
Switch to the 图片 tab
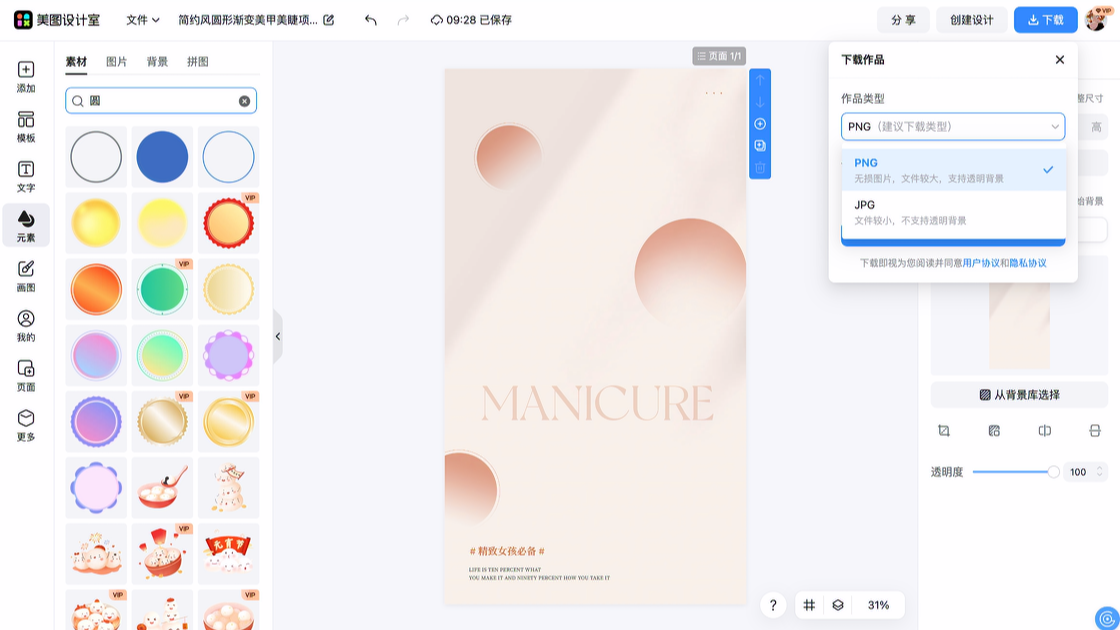point(117,62)
